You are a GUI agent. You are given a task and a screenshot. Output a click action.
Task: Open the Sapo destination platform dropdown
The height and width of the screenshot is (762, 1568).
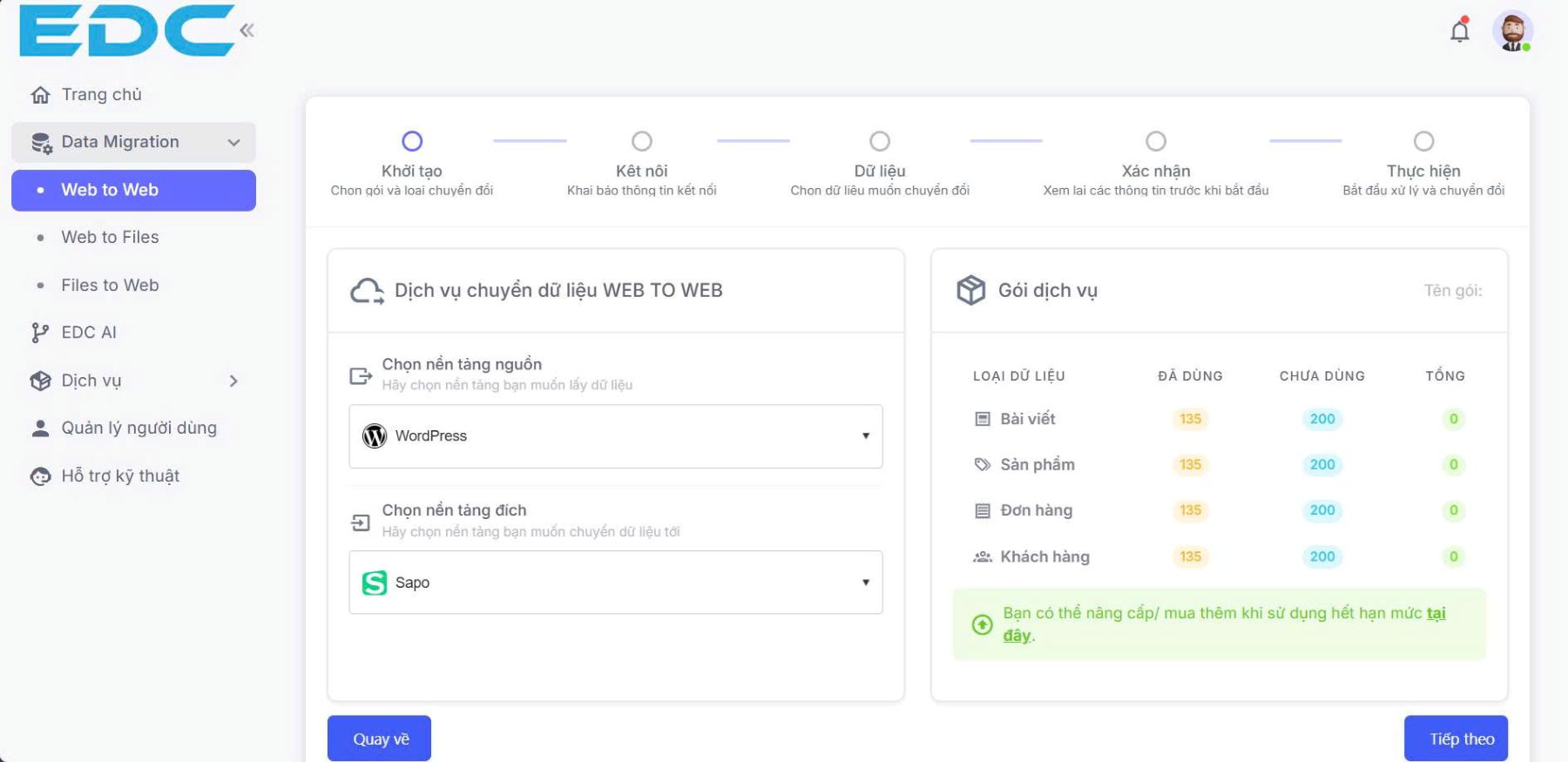[615, 583]
